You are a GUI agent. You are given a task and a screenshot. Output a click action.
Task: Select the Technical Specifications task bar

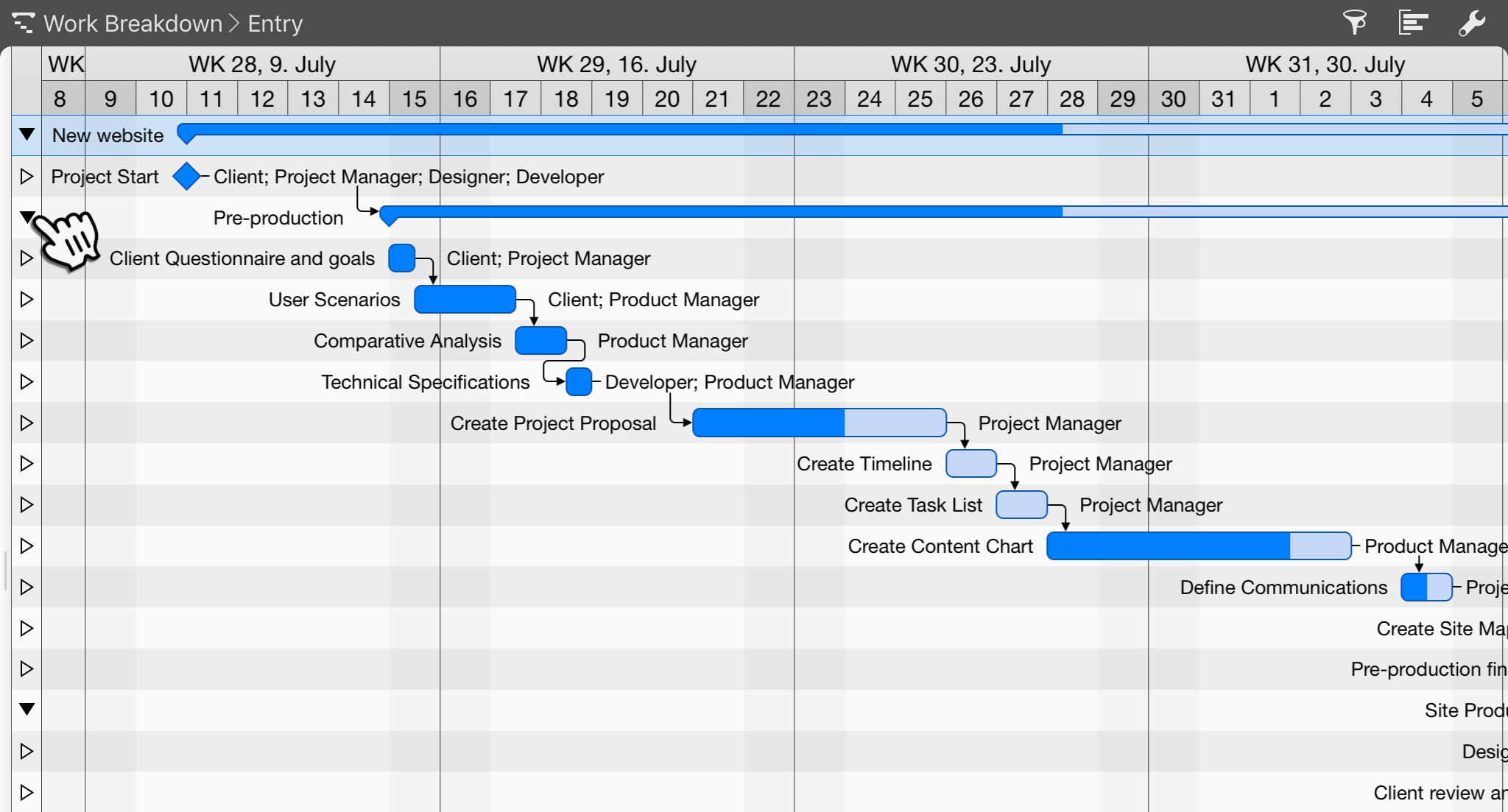click(579, 382)
